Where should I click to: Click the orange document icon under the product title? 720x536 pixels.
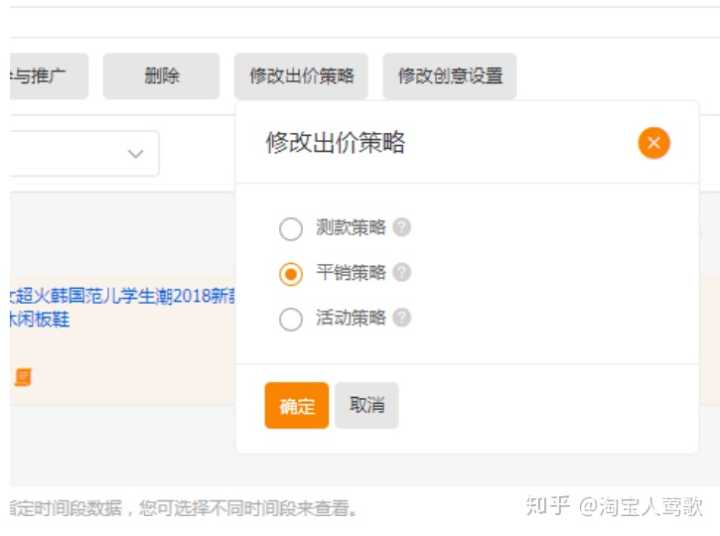click(22, 377)
